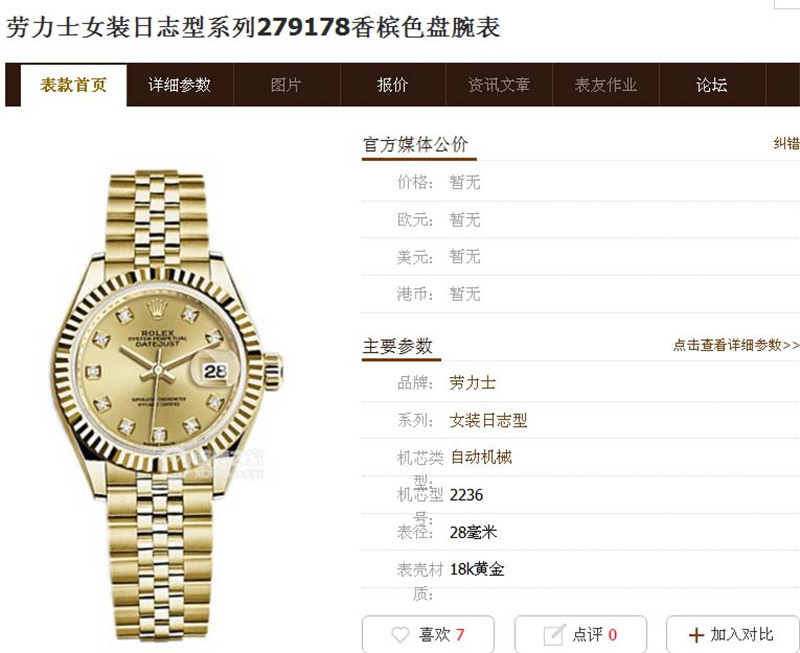The width and height of the screenshot is (800, 653).
Task: Click the pencil review icon beside 点评
Action: click(555, 634)
